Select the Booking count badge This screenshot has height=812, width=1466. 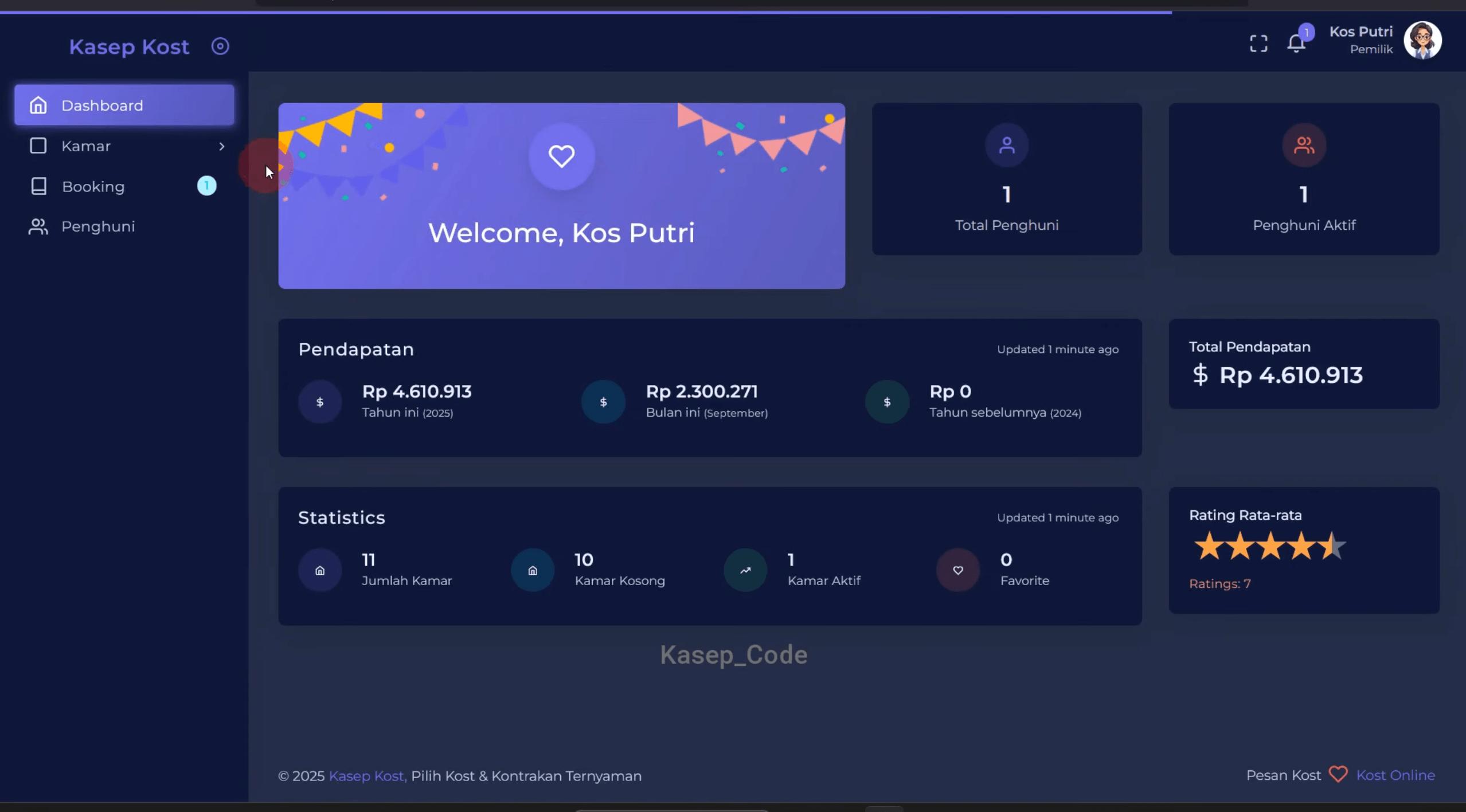206,186
